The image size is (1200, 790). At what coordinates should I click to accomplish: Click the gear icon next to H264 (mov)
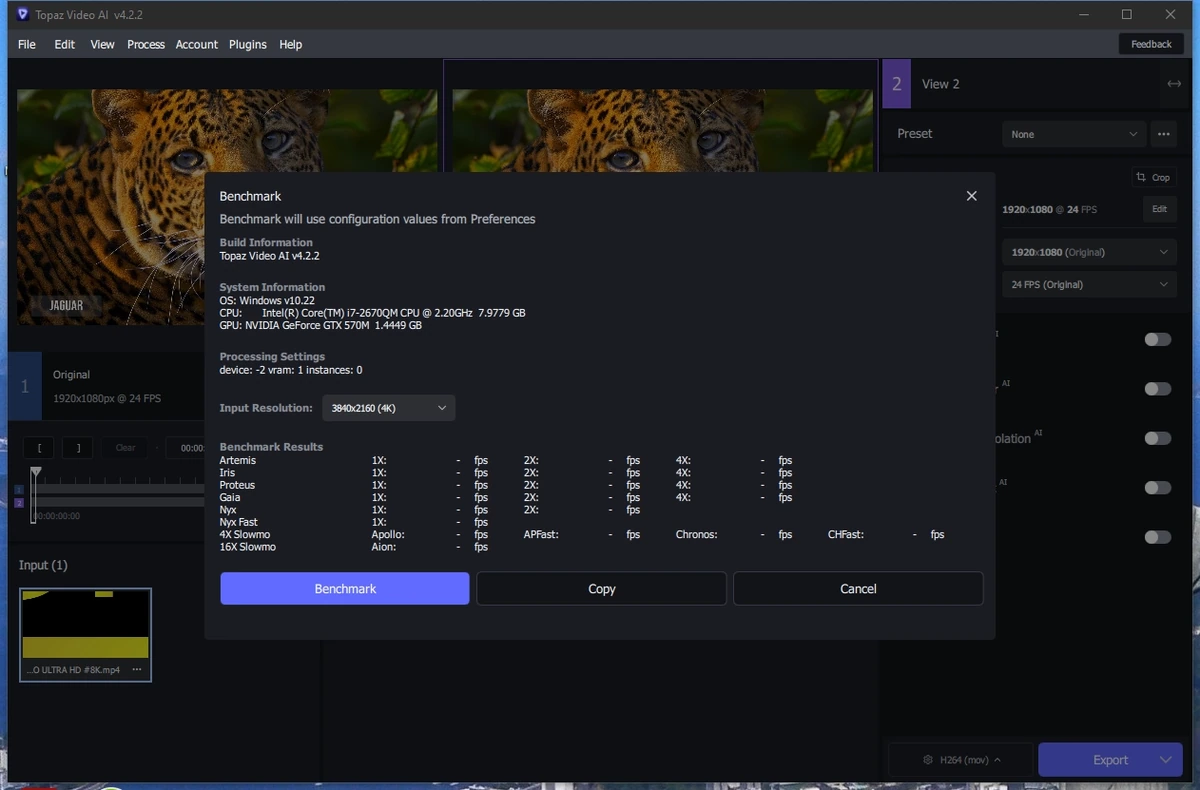pyautogui.click(x=928, y=760)
